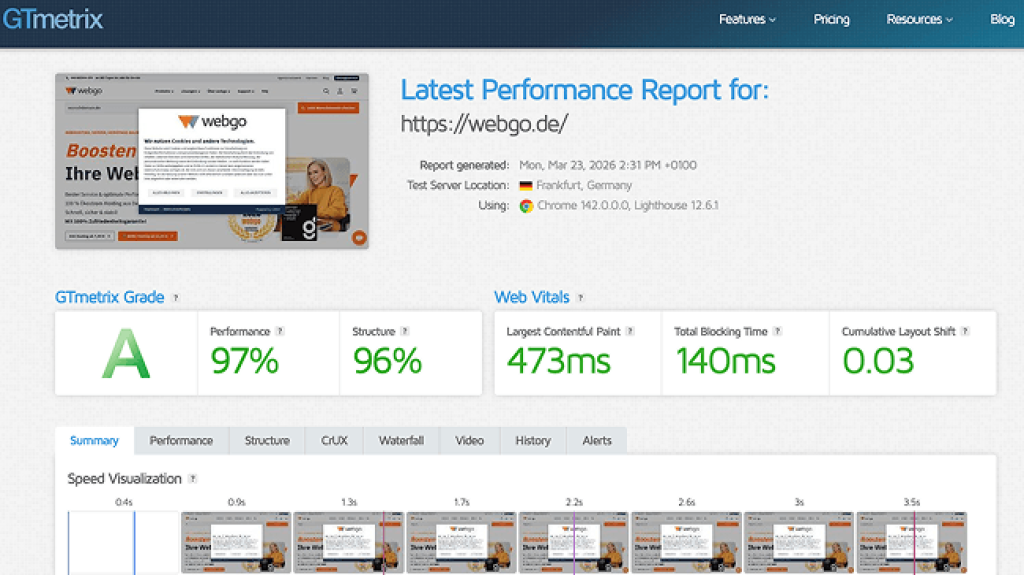1024x575 pixels.
Task: Click the 2.2s filmstrip frame
Action: click(573, 543)
